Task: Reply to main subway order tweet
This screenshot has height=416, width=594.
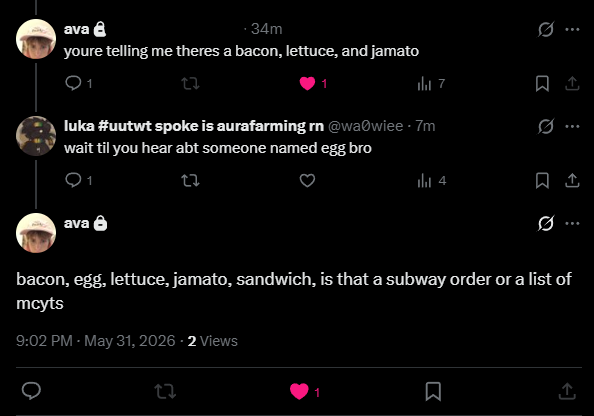Action: coord(31,391)
